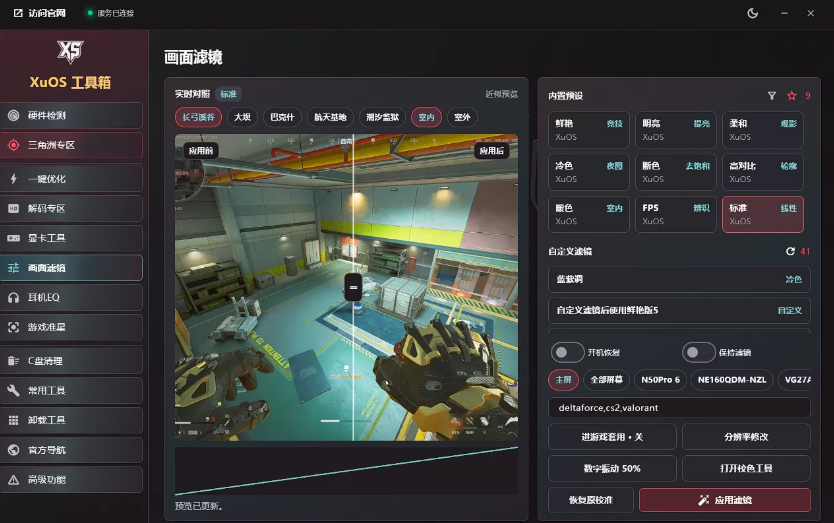Open 硬件检测 sidebar icon

point(14,115)
